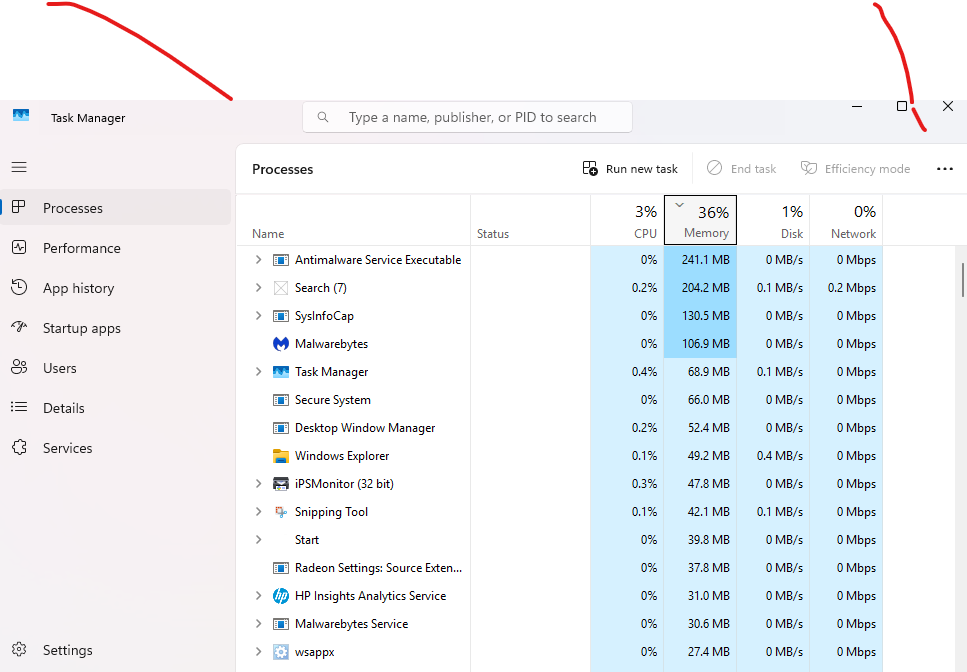The height and width of the screenshot is (672, 967).
Task: Click the End task circle icon
Action: point(714,168)
